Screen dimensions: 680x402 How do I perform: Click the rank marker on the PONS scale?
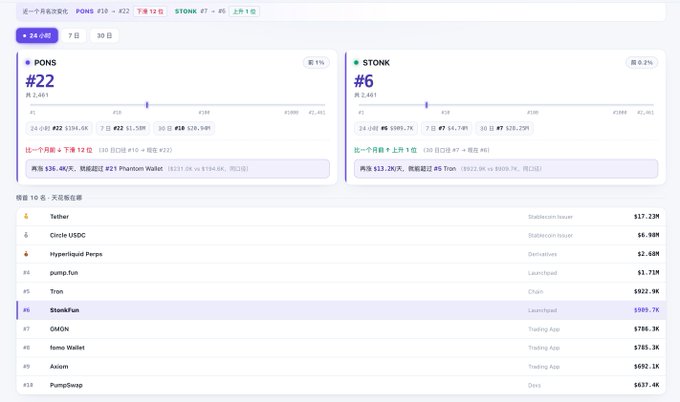tap(147, 105)
